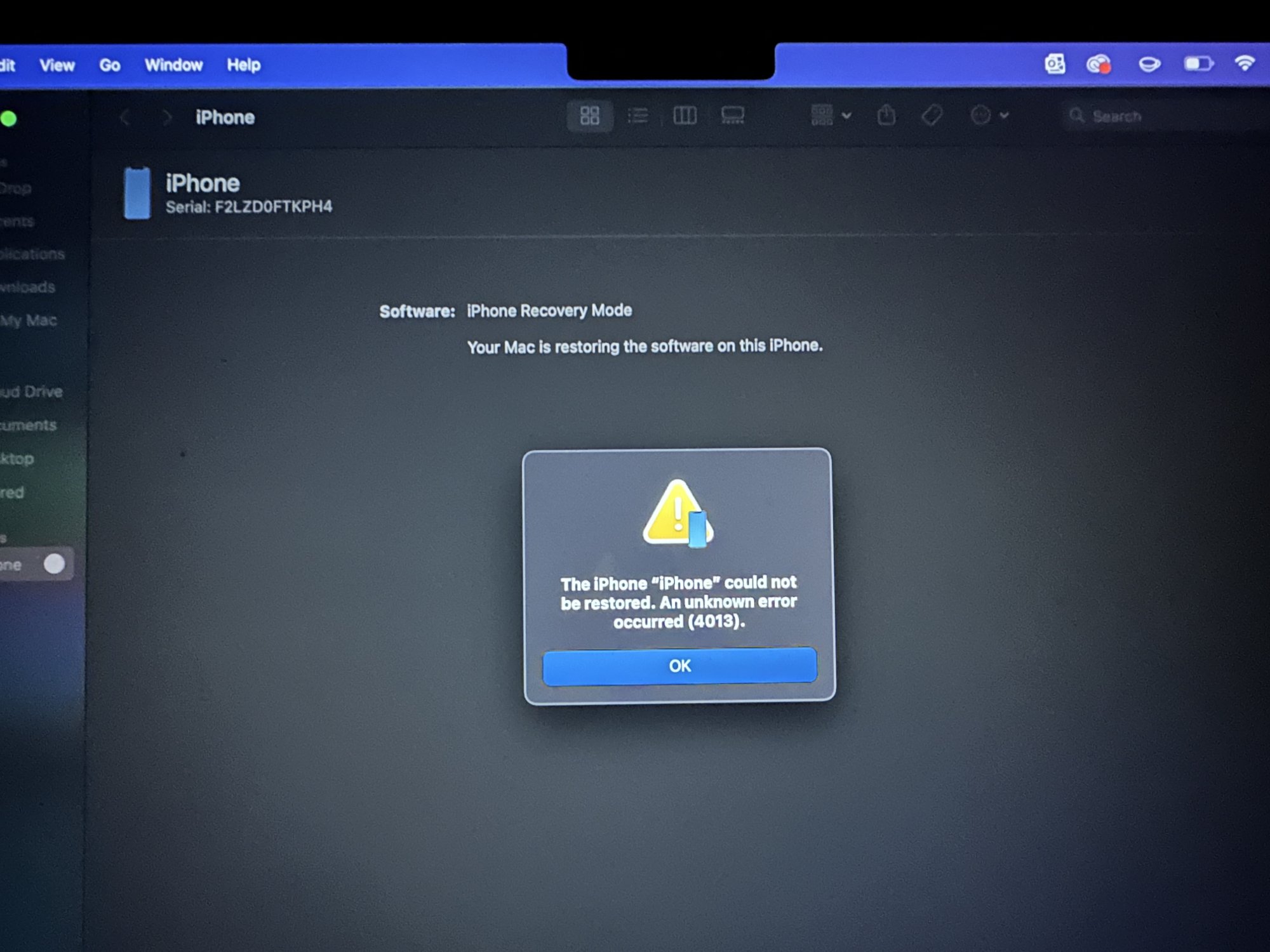The height and width of the screenshot is (952, 1270).
Task: Open the Action menu dropdown
Action: [x=989, y=116]
